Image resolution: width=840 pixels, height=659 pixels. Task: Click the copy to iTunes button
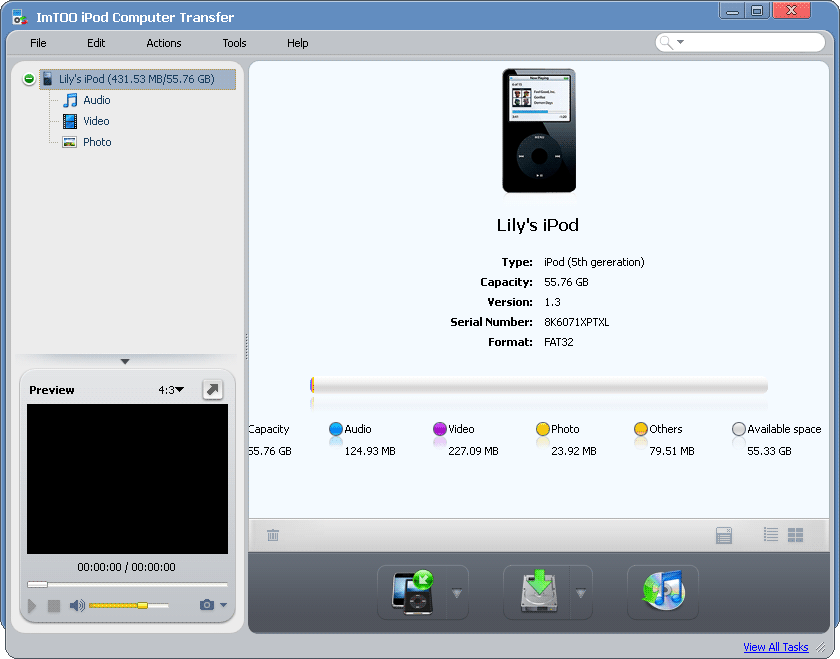click(662, 592)
